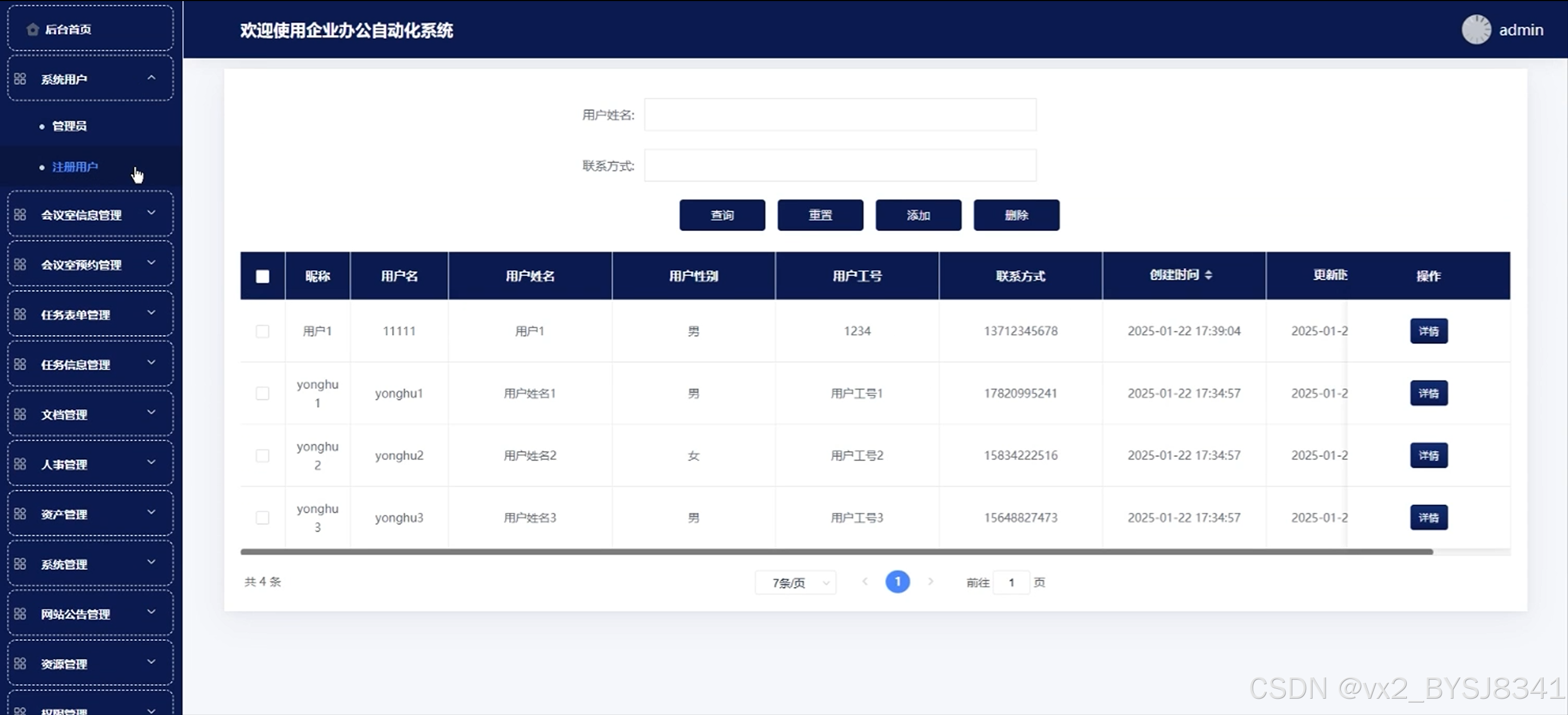This screenshot has width=1568, height=715.
Task: Click the previous page arrow in pagination
Action: coord(864,581)
